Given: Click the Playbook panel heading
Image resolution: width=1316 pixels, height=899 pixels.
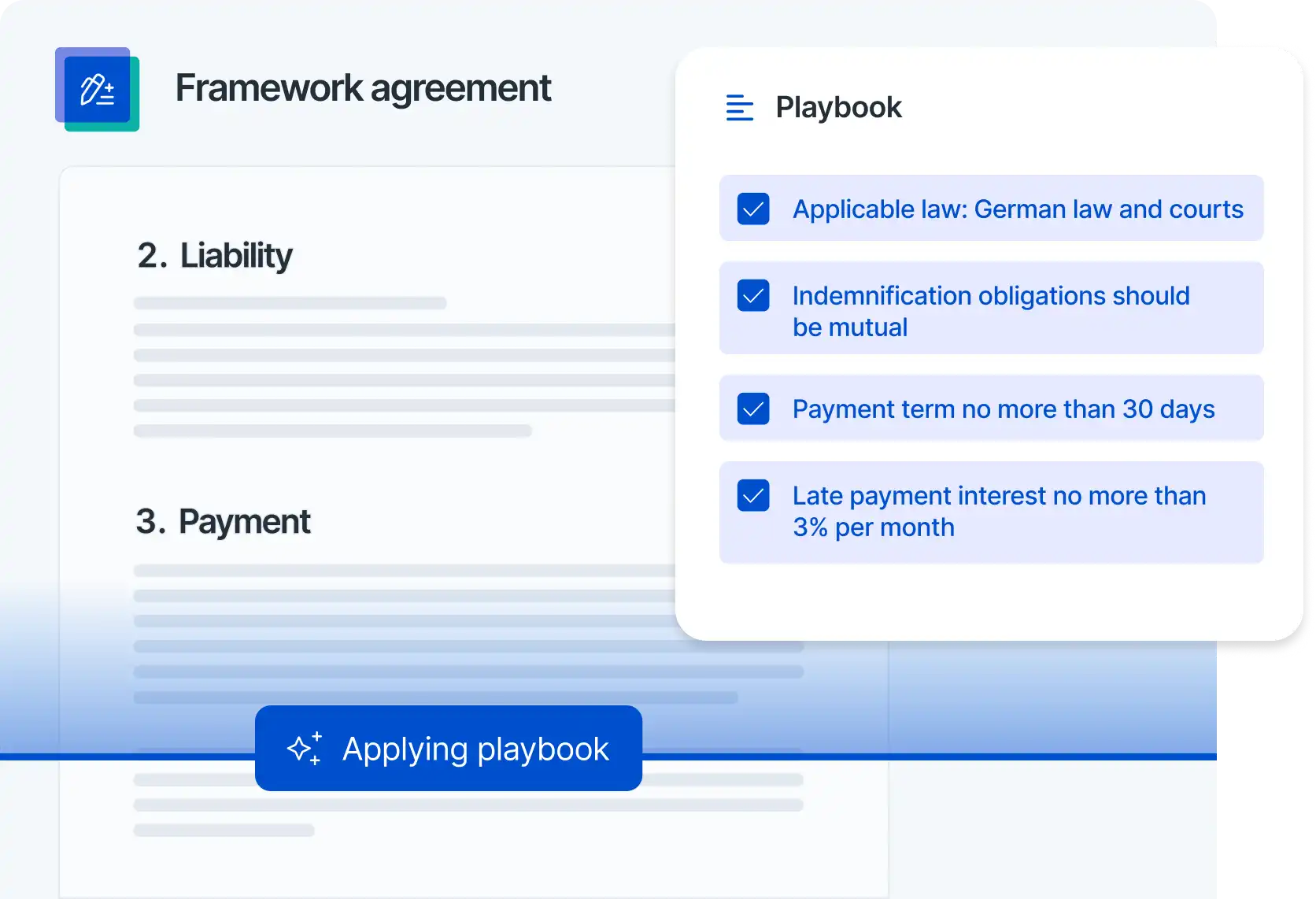Looking at the screenshot, I should [838, 108].
